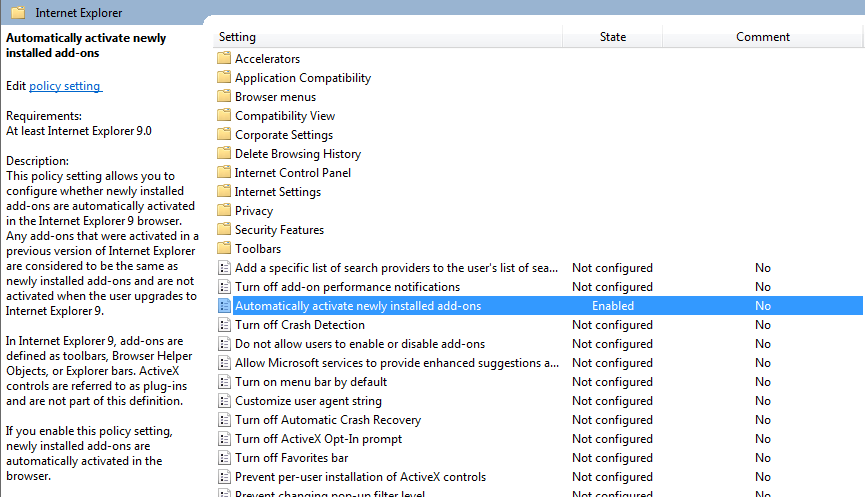Select Turn off ActiveX Opt-In prompt setting
Viewport: 865px width, 497px height.
point(318,439)
